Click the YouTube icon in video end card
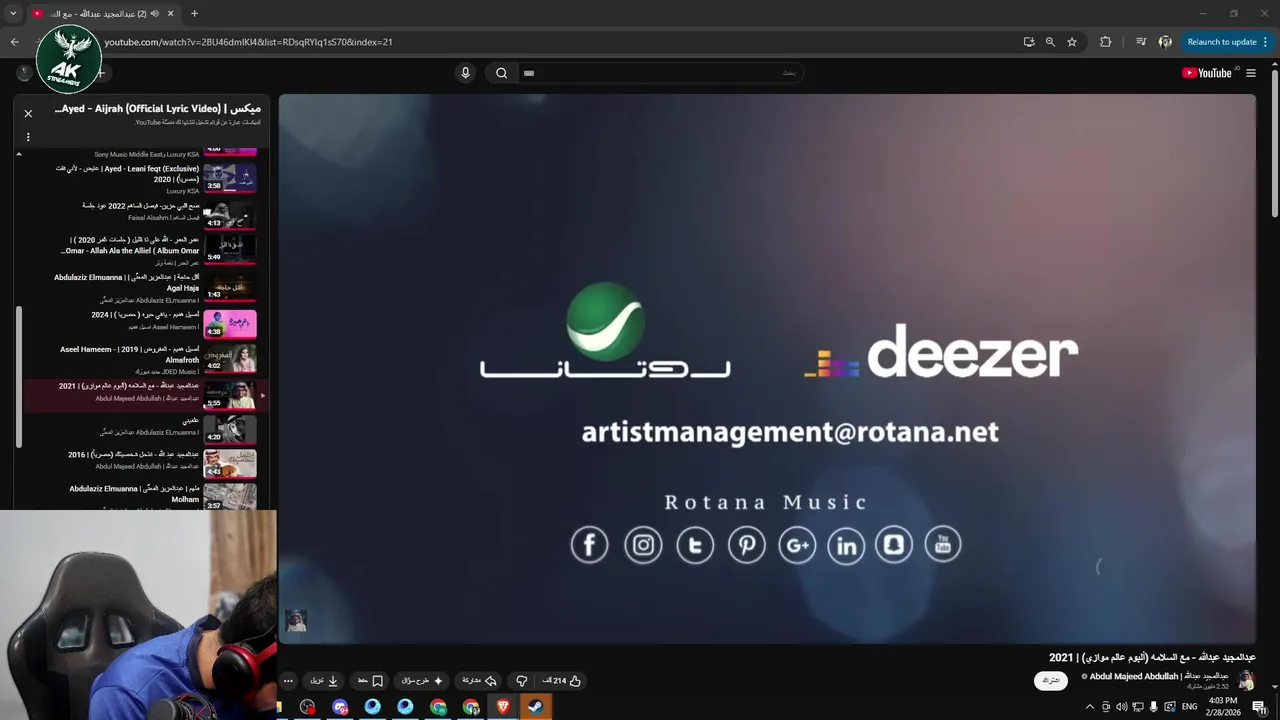The image size is (1280, 720). coord(942,545)
